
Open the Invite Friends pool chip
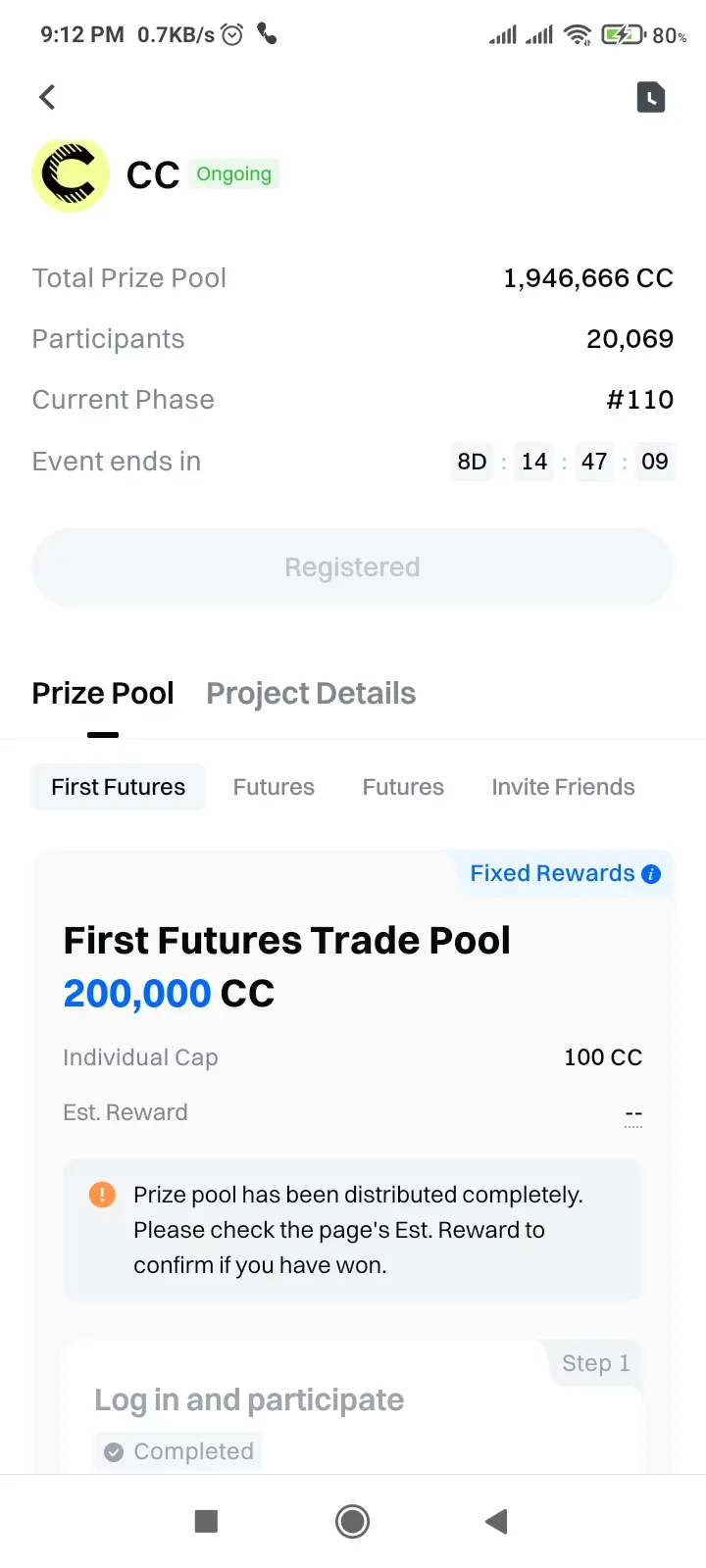[x=564, y=787]
